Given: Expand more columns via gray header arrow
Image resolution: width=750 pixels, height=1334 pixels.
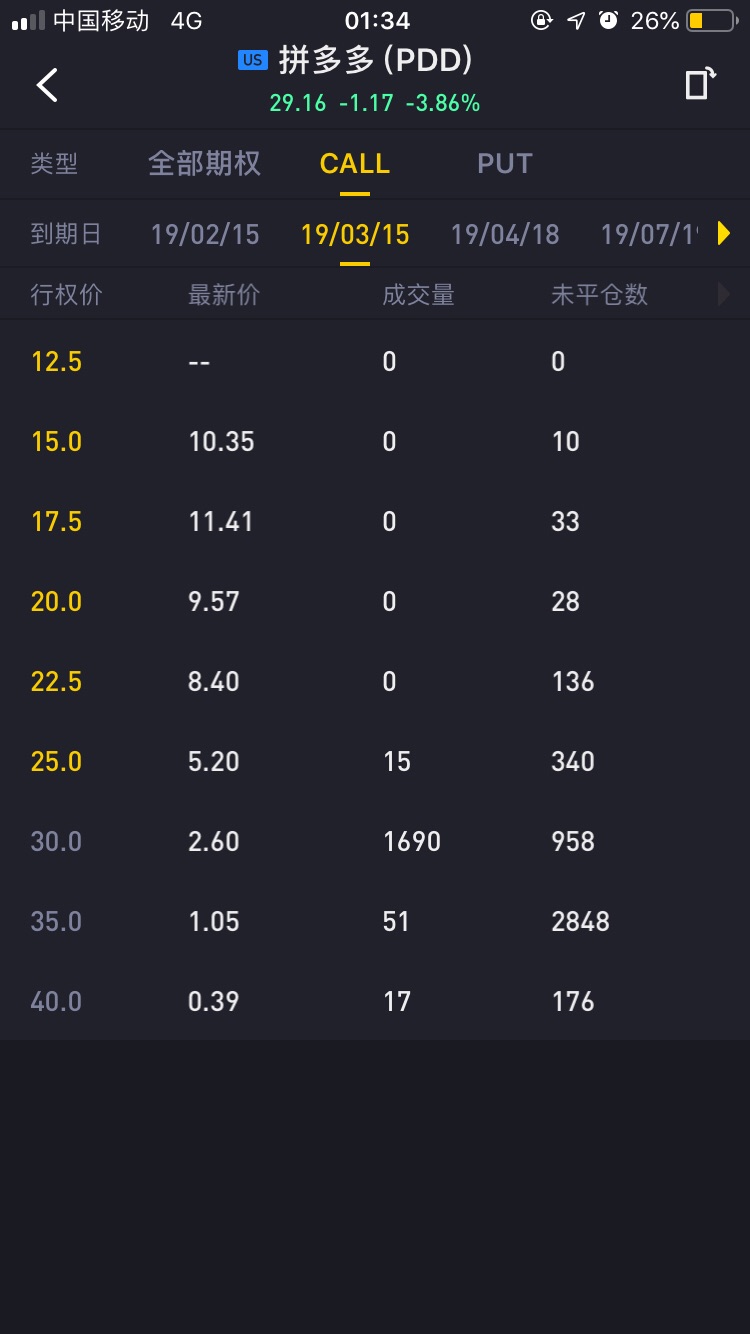Looking at the screenshot, I should [724, 294].
